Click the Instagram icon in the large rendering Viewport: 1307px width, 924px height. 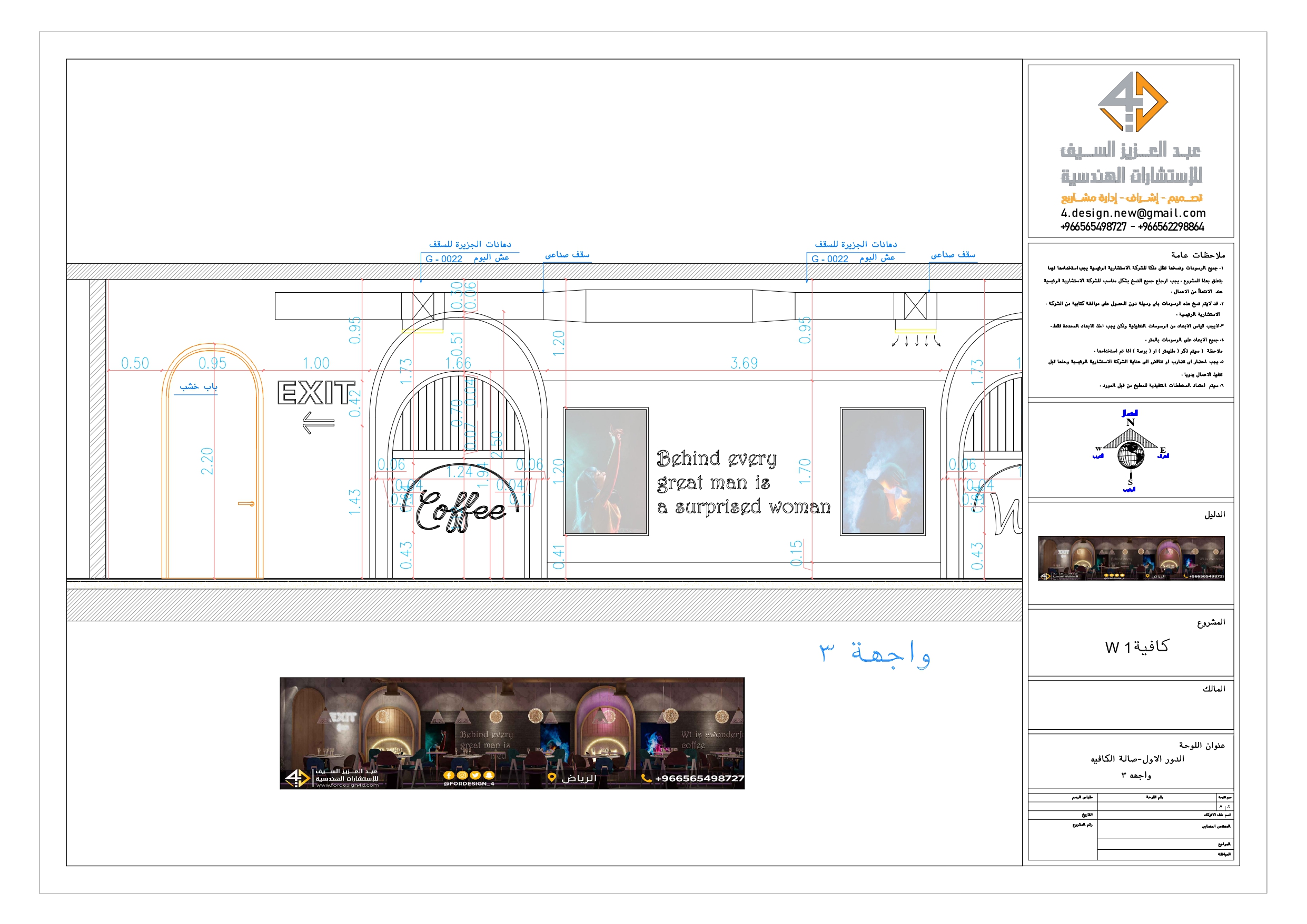click(462, 775)
